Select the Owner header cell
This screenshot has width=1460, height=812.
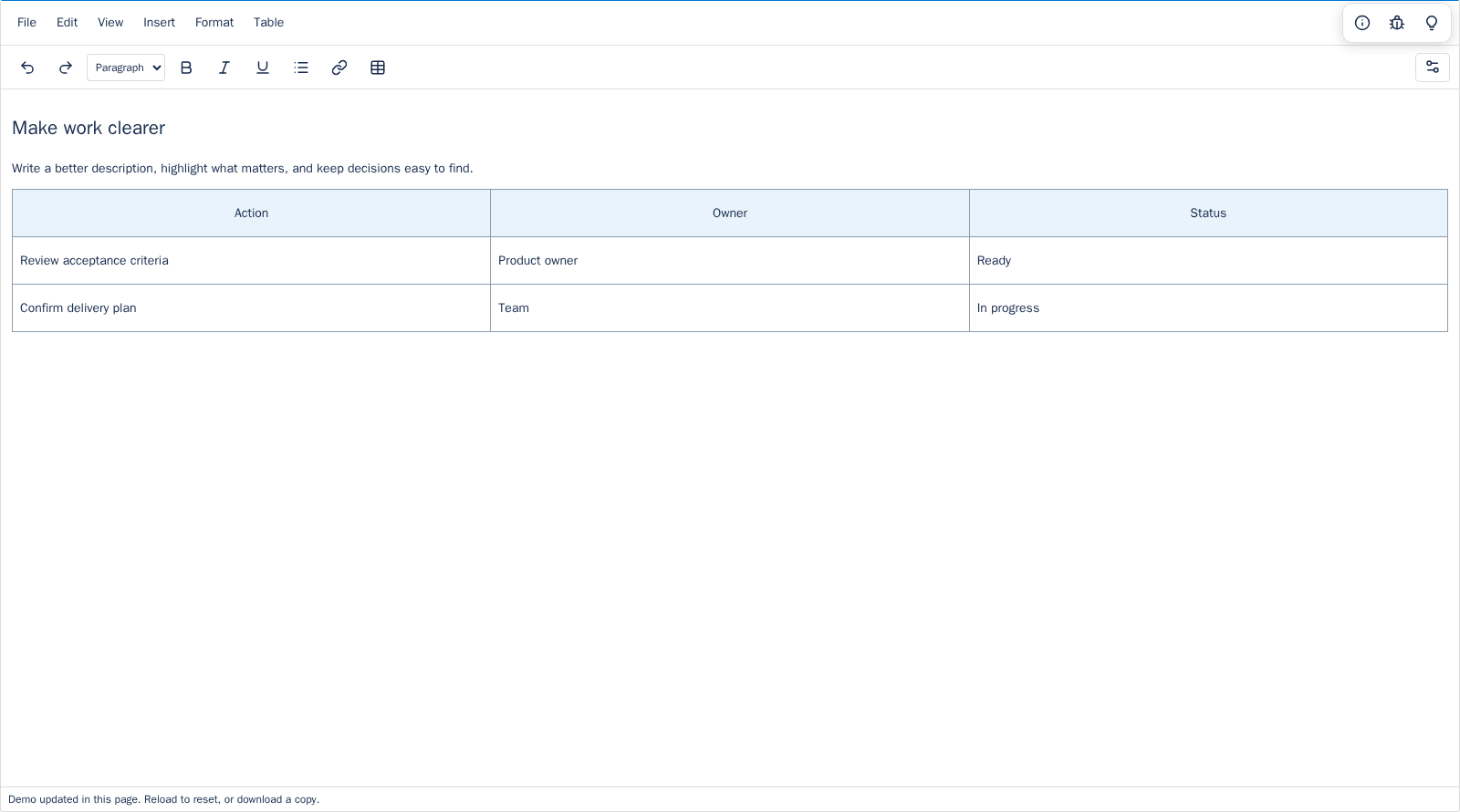[730, 213]
